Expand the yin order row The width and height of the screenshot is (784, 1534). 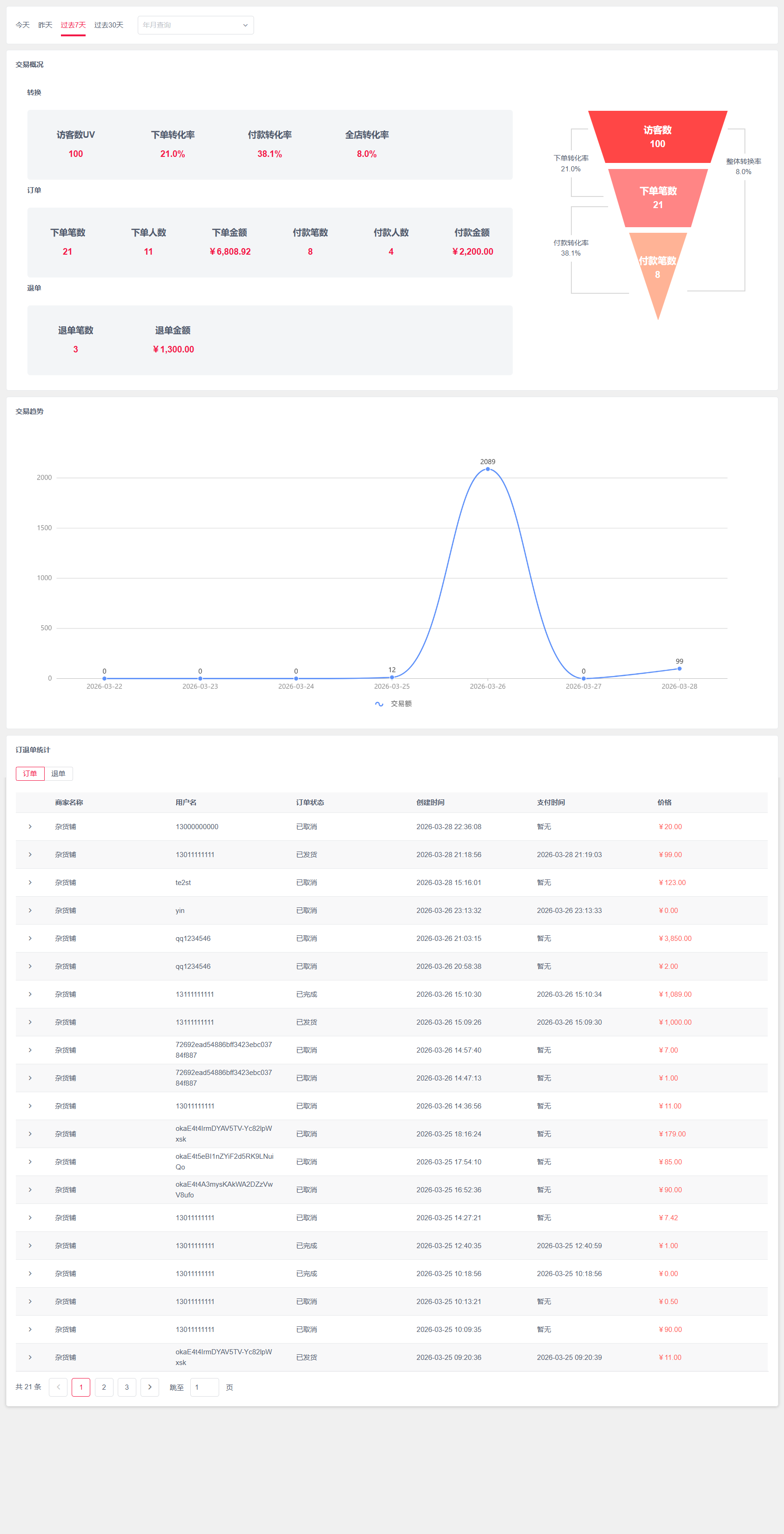[x=30, y=911]
